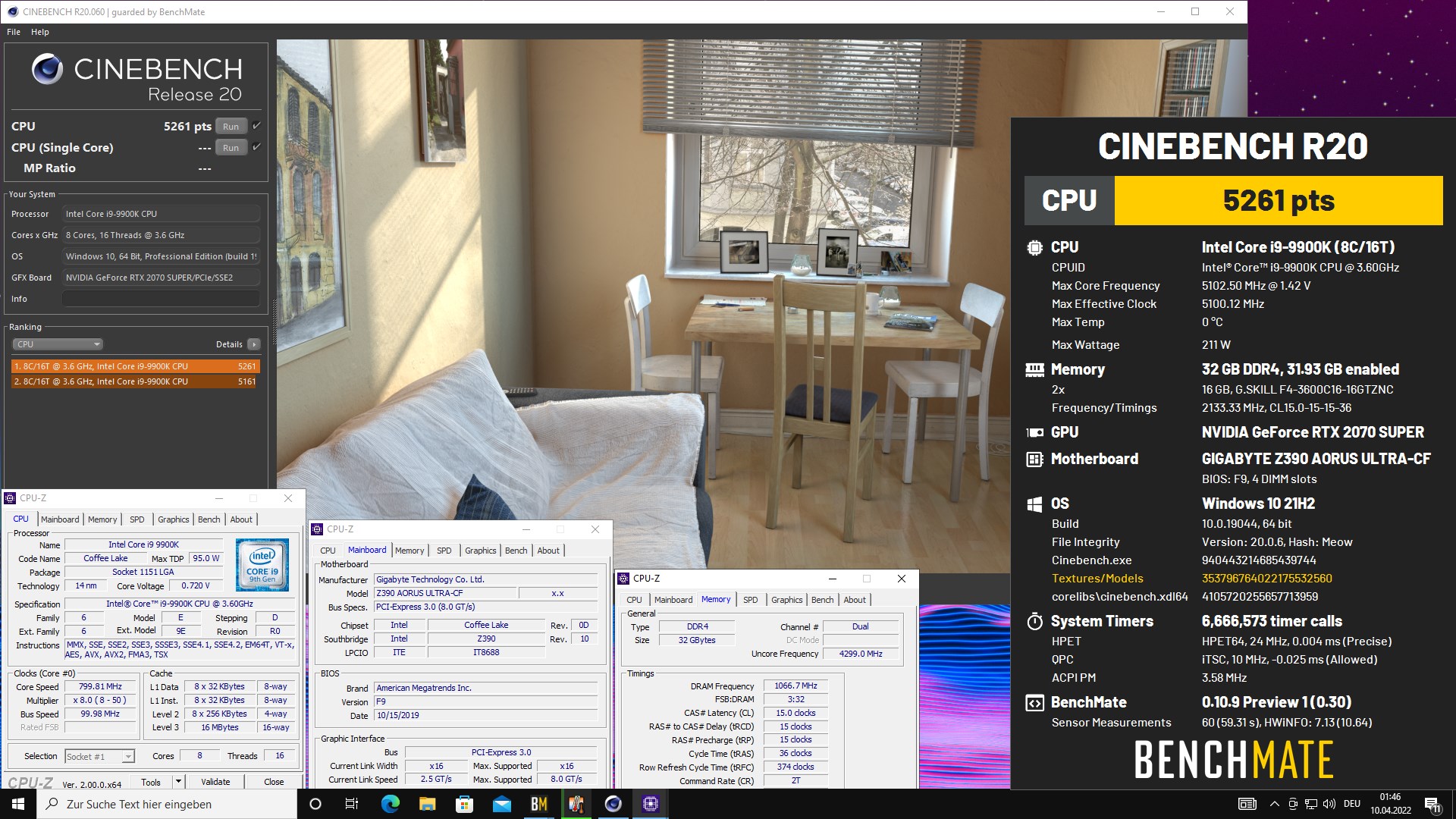Click the BenchMate Memory icon
1456x819 pixels.
(x=1034, y=369)
